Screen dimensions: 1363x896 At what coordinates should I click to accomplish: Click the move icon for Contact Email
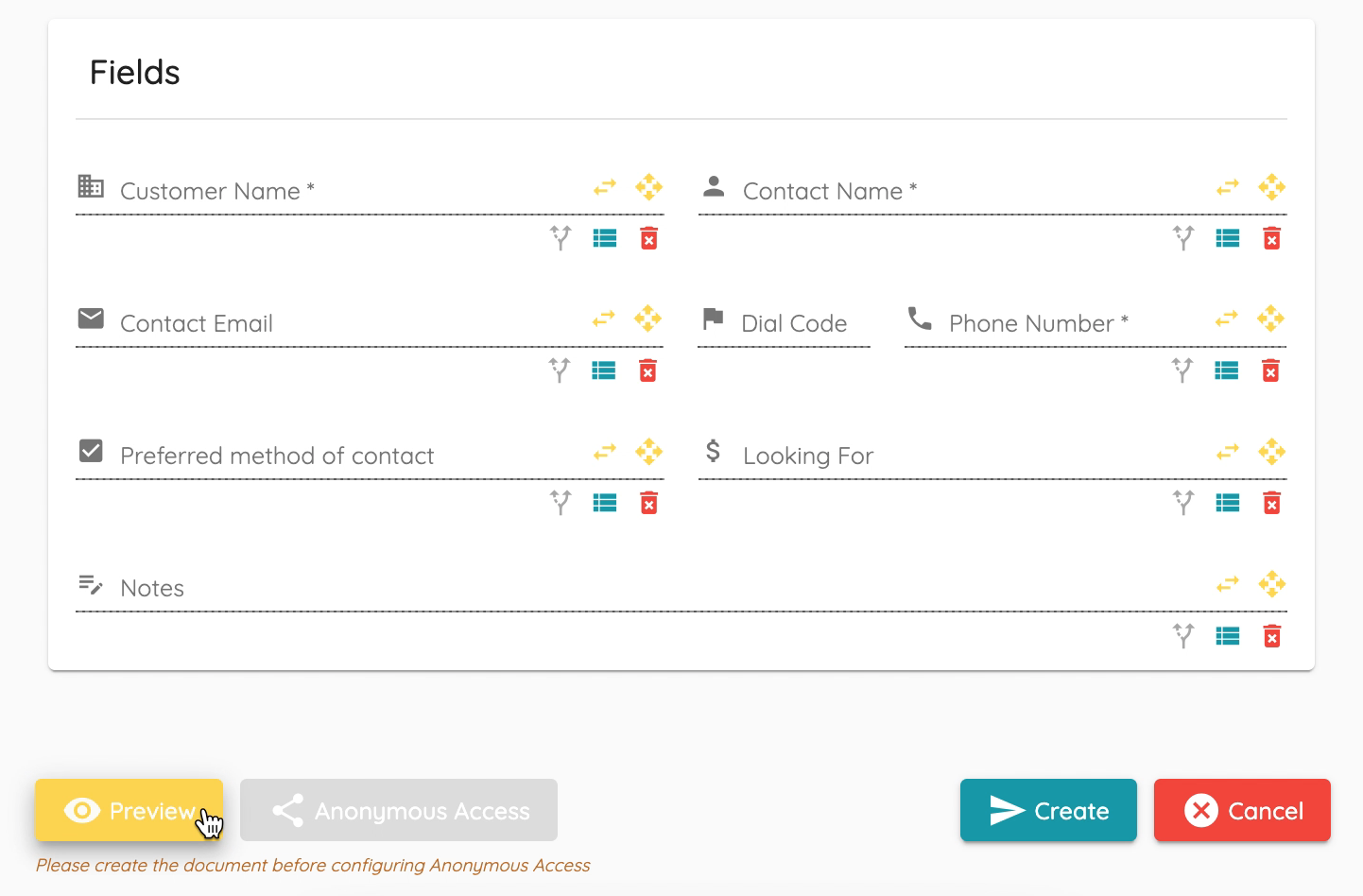pyautogui.click(x=648, y=319)
